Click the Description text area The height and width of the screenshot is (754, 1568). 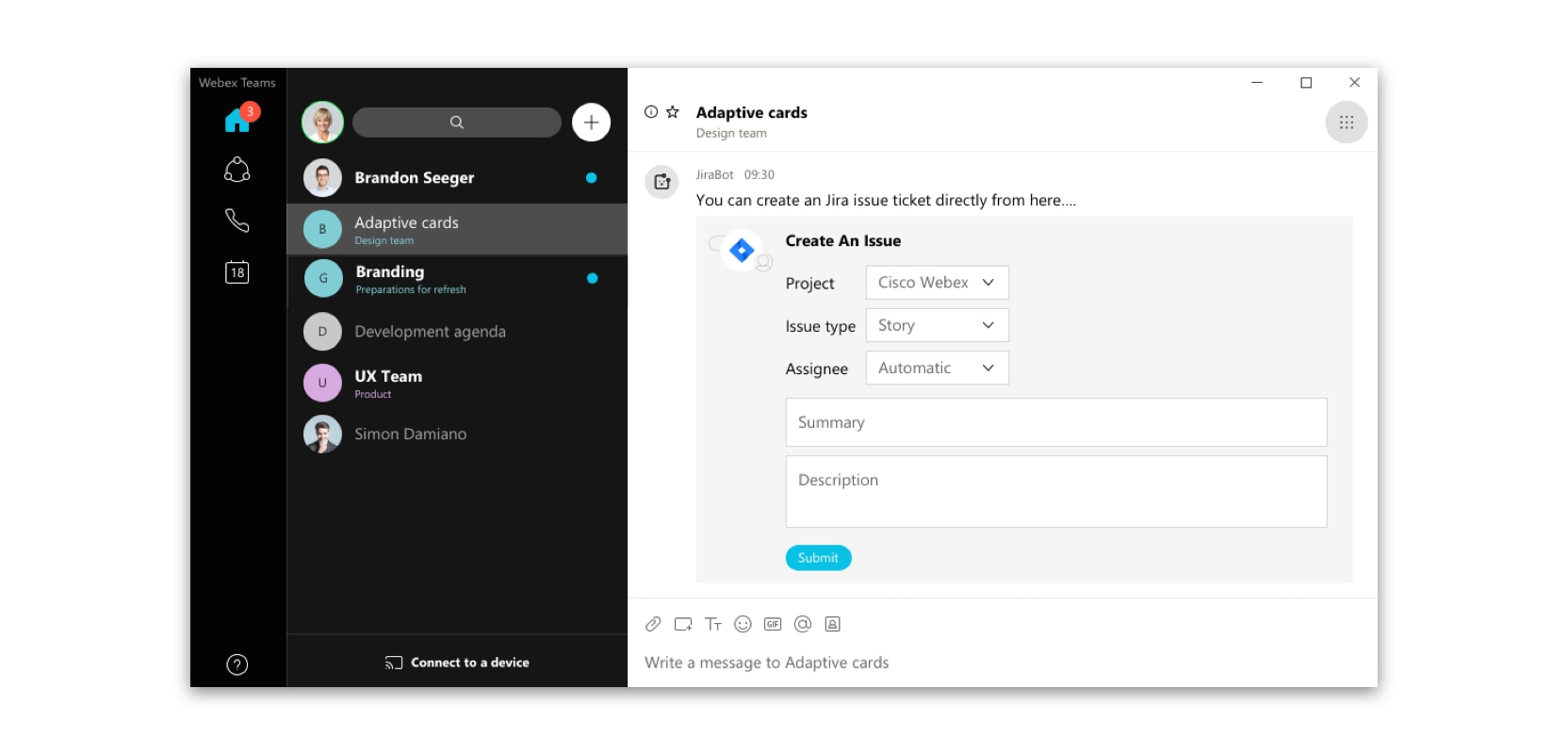1056,492
